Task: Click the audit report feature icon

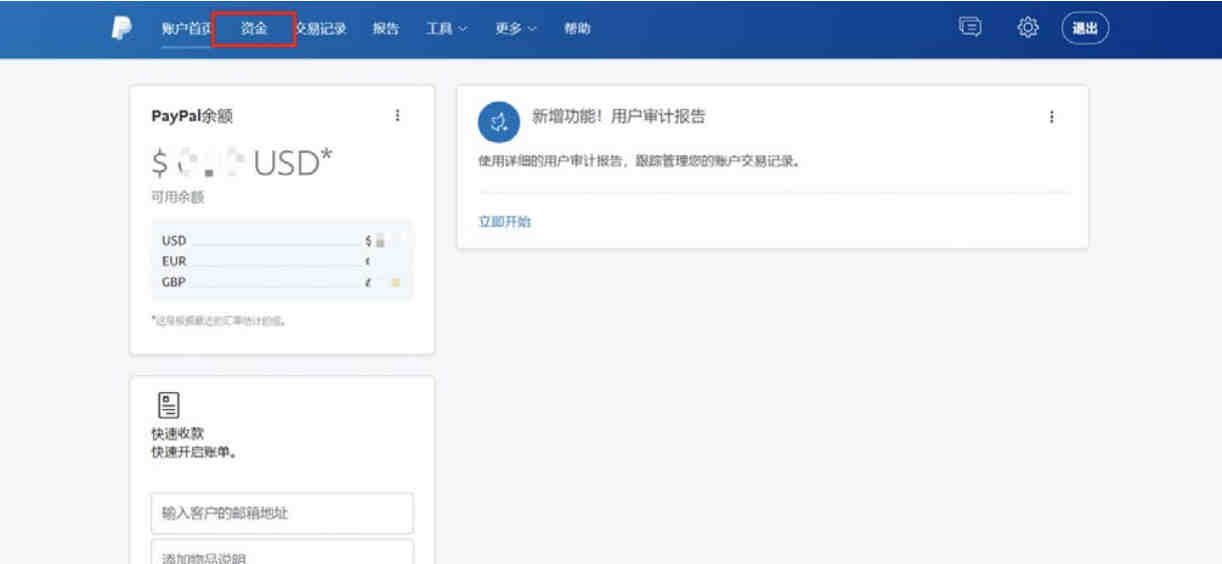Action: [x=498, y=123]
